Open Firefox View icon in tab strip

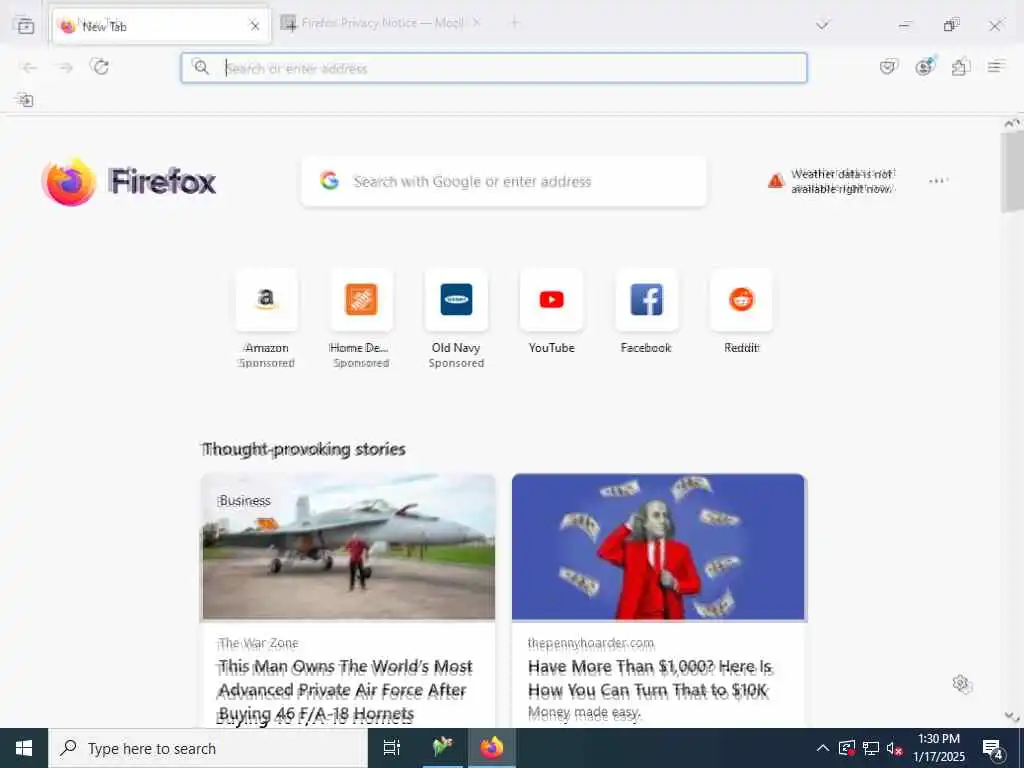click(25, 26)
